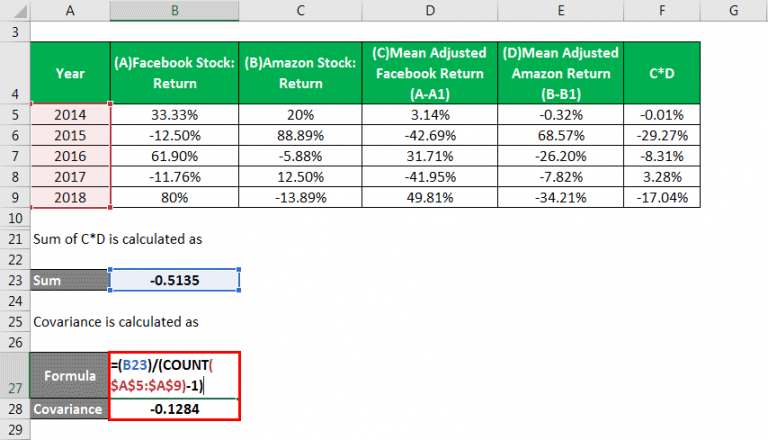
Task: Select column G header
Action: click(735, 9)
